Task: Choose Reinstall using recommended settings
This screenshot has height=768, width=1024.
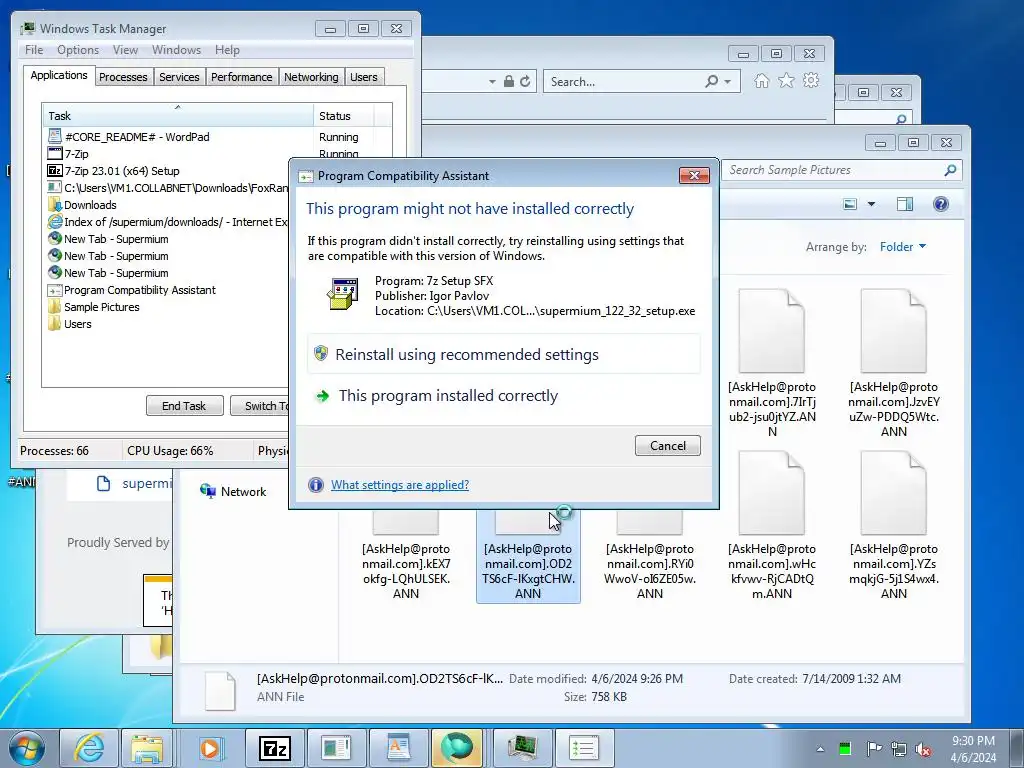Action: coord(504,355)
